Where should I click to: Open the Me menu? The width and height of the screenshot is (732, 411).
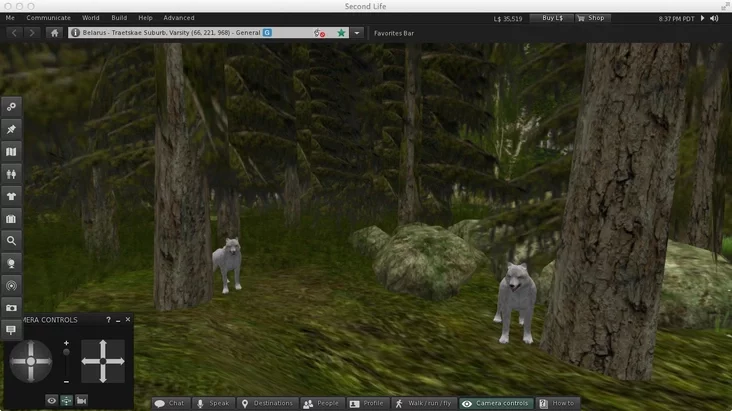click(x=10, y=18)
